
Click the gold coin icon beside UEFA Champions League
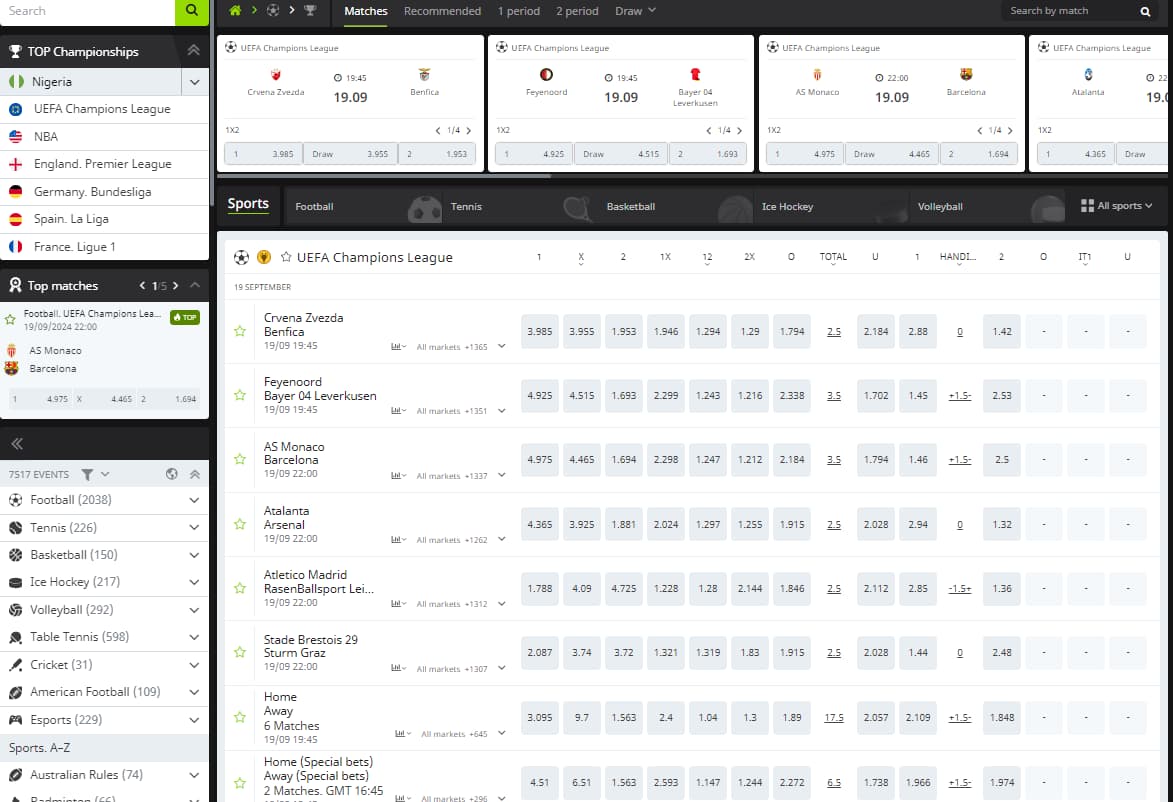pos(263,257)
